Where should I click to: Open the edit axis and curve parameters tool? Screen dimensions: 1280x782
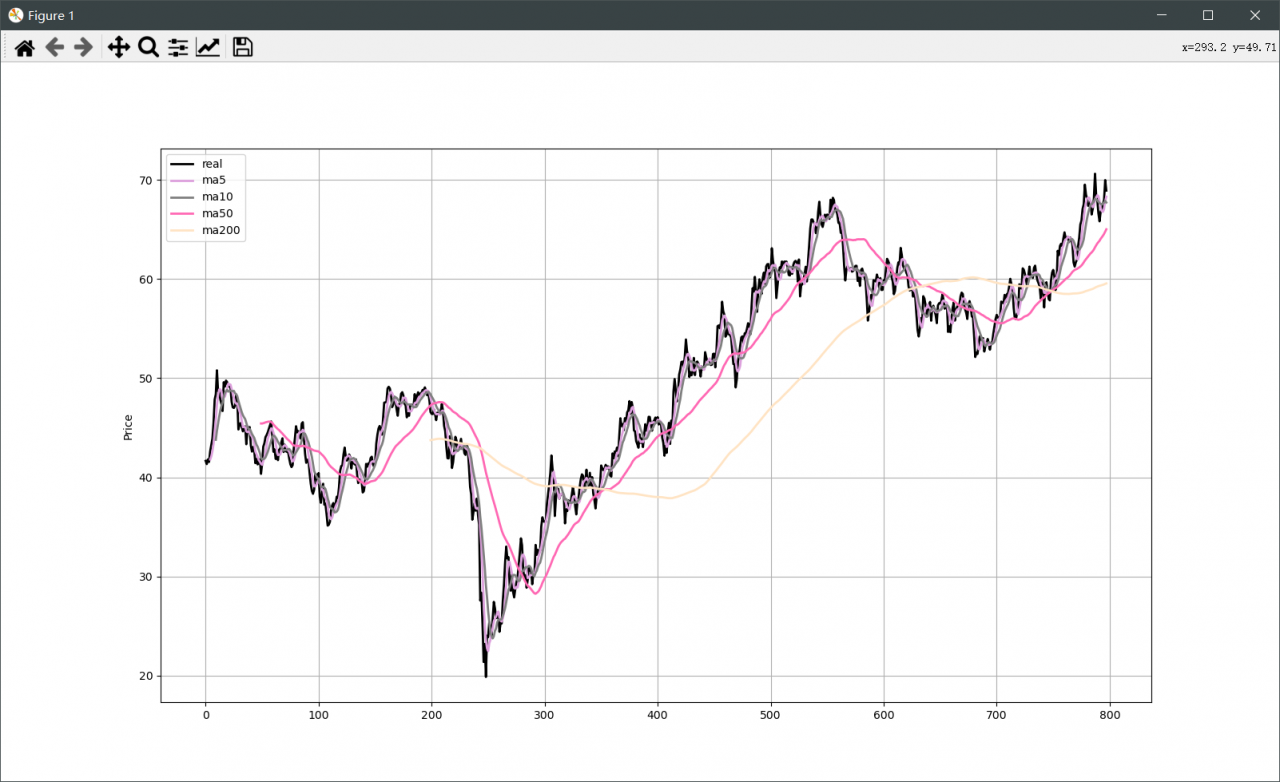coord(208,47)
